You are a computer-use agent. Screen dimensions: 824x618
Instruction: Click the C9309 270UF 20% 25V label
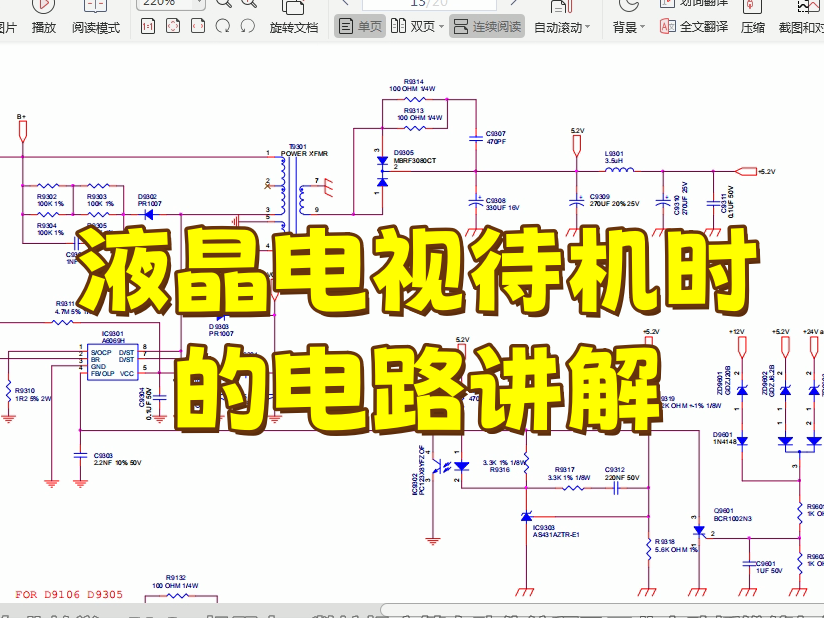[x=614, y=200]
